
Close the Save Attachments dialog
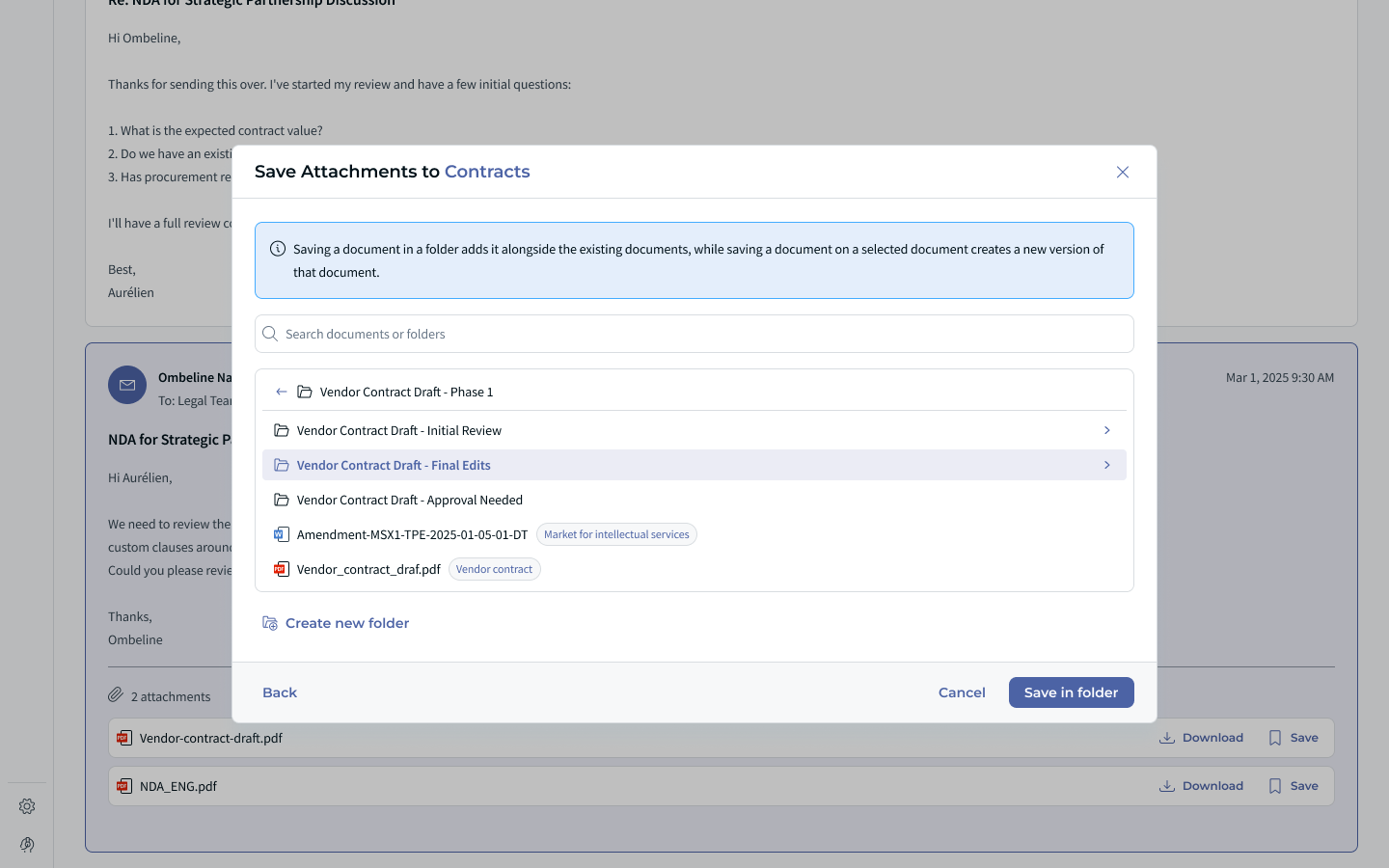pyautogui.click(x=1123, y=172)
